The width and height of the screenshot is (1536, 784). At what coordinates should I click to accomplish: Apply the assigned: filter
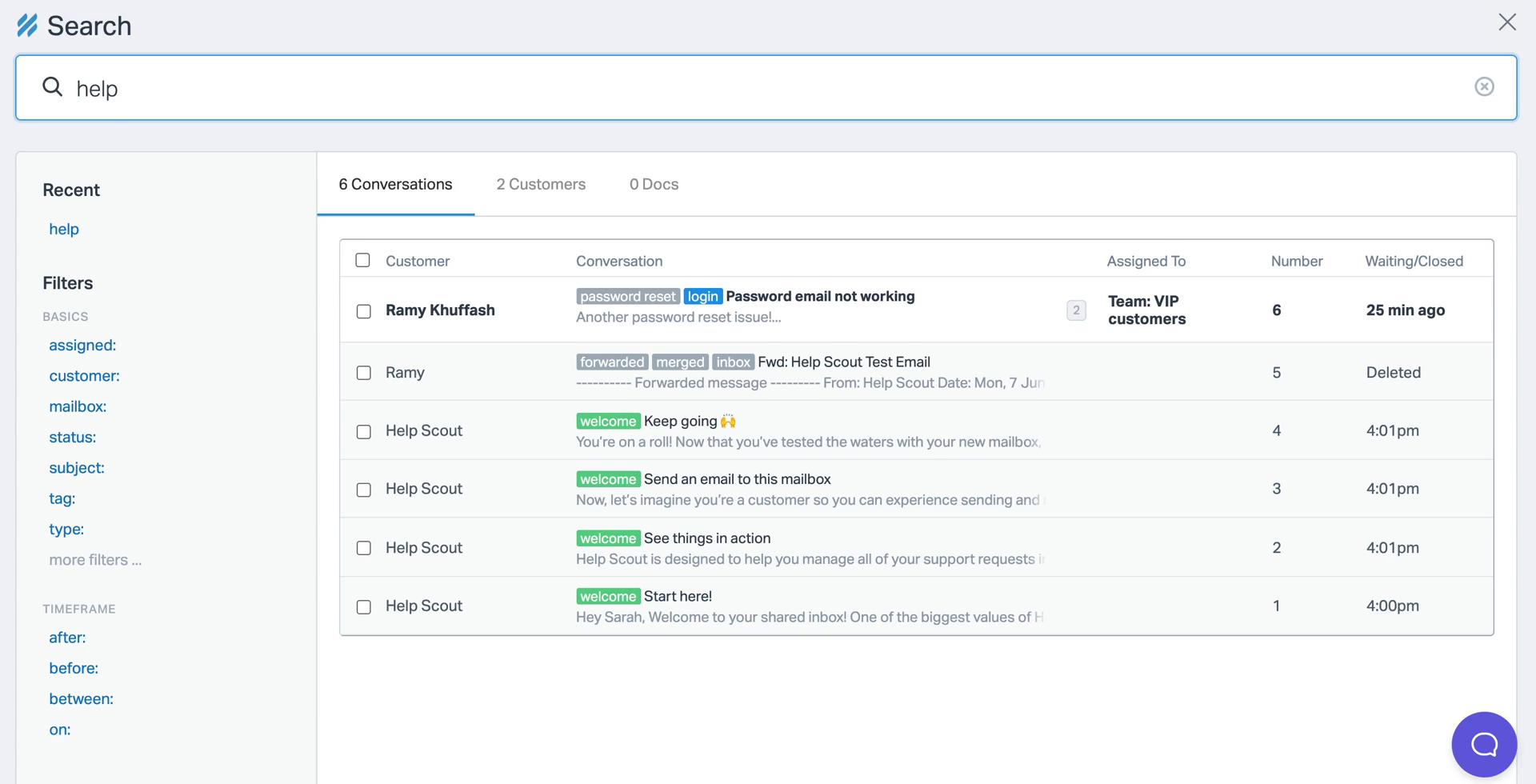coord(82,345)
